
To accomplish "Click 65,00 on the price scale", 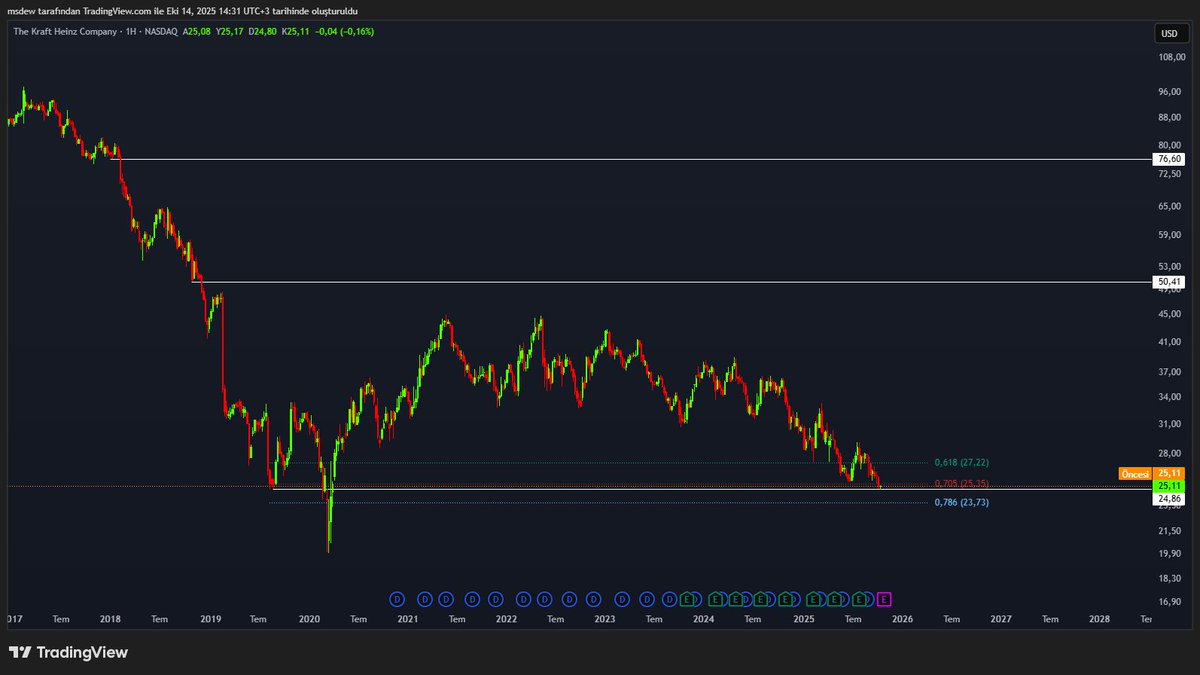I will click(x=1170, y=207).
